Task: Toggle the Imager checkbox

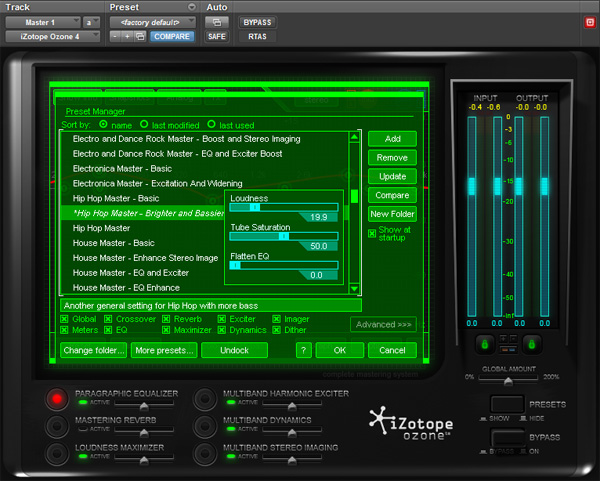Action: coord(276,319)
